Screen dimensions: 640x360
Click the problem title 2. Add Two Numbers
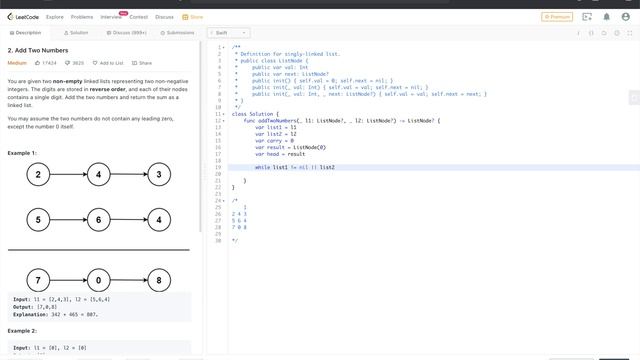pyautogui.click(x=38, y=50)
